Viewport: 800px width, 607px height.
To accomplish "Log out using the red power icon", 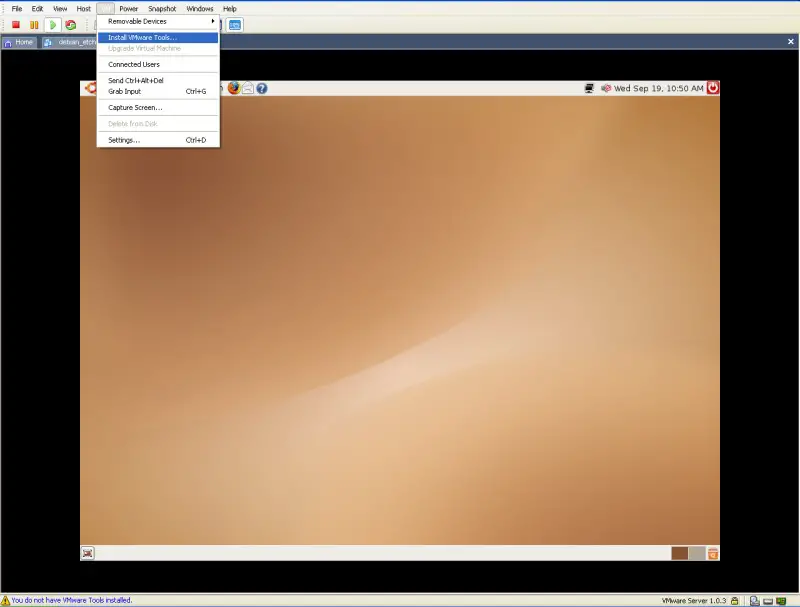I will tap(712, 88).
